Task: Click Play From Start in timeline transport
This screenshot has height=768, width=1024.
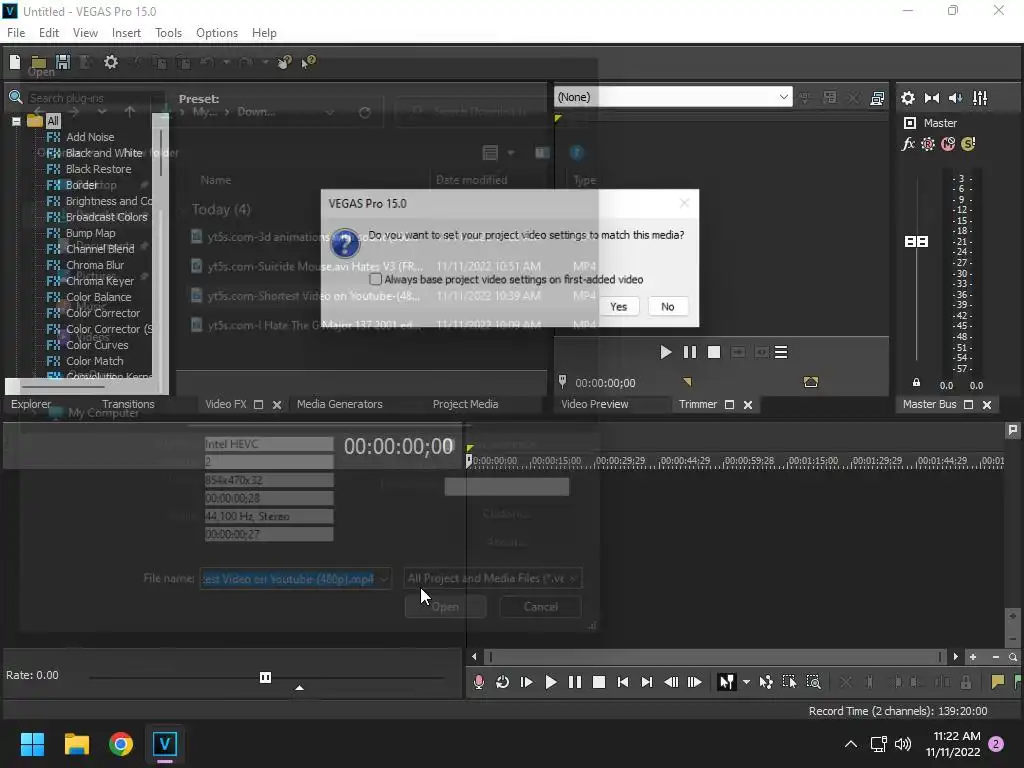Action: (526, 682)
